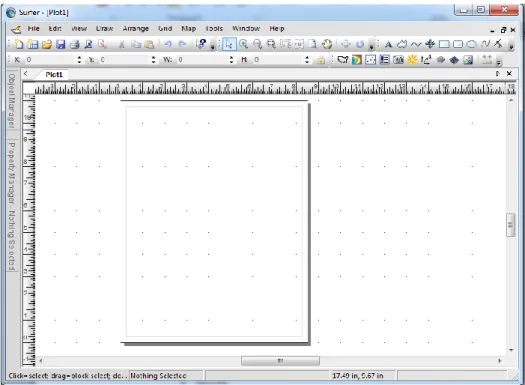
Task: Create a new post map
Action: pos(371,60)
